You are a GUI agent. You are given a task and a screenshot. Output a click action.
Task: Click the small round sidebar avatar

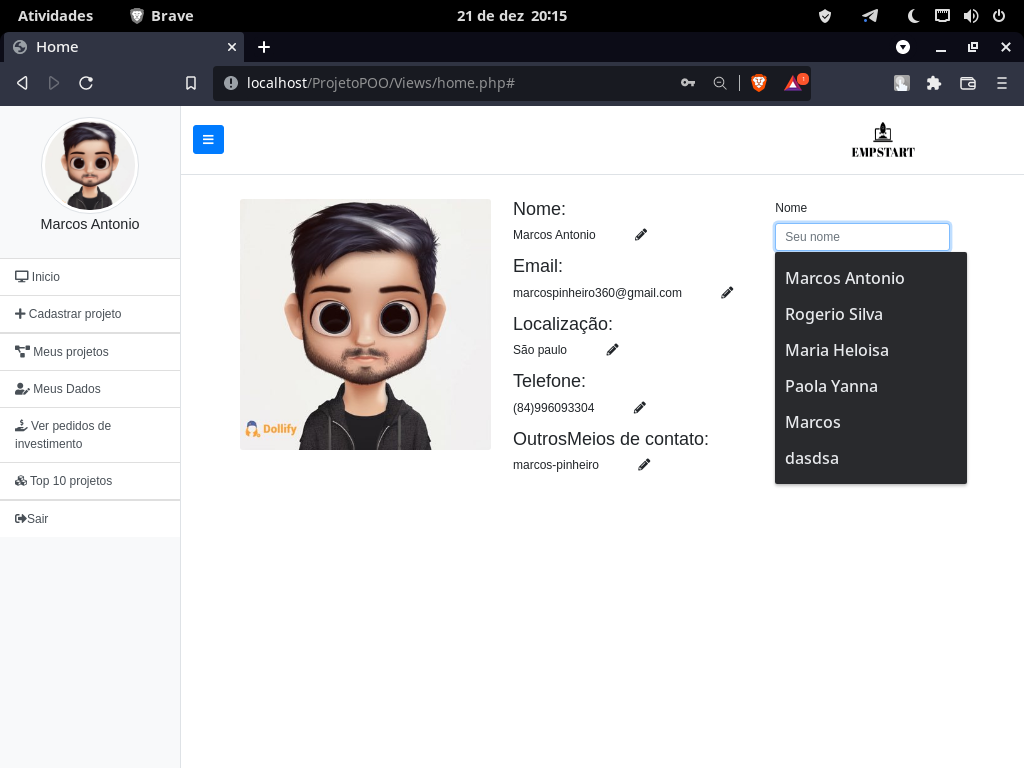point(90,165)
